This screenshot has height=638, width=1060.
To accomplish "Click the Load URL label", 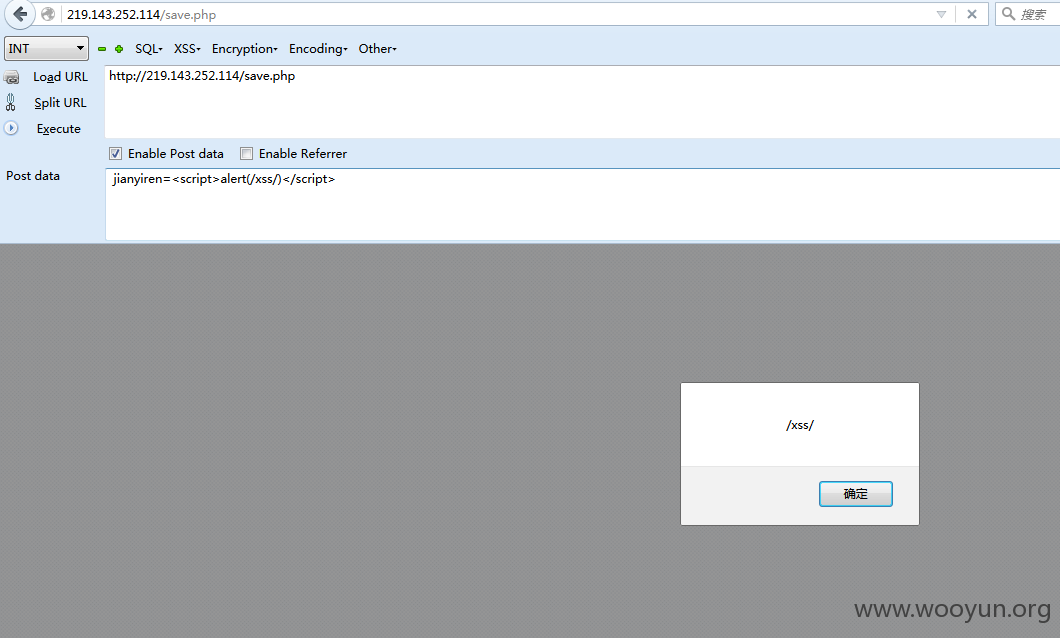I will pyautogui.click(x=61, y=77).
